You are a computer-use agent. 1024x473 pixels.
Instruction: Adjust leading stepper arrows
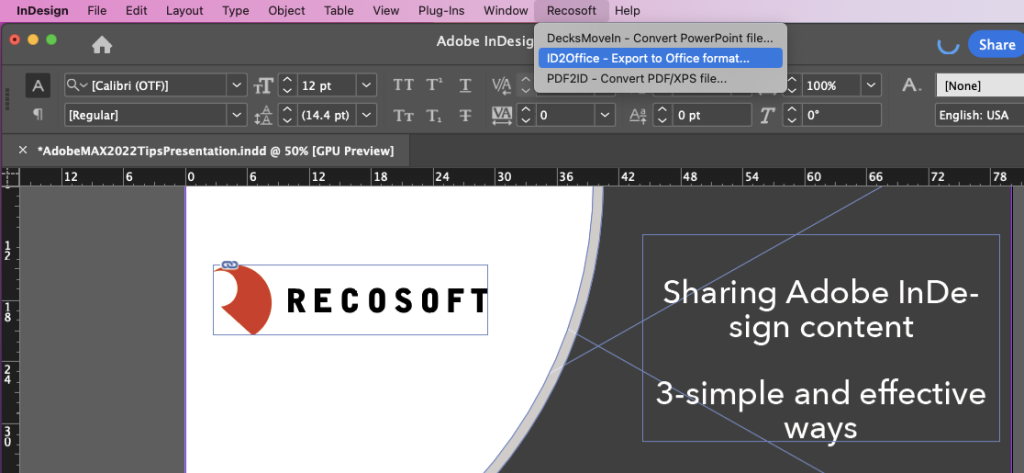[x=288, y=116]
